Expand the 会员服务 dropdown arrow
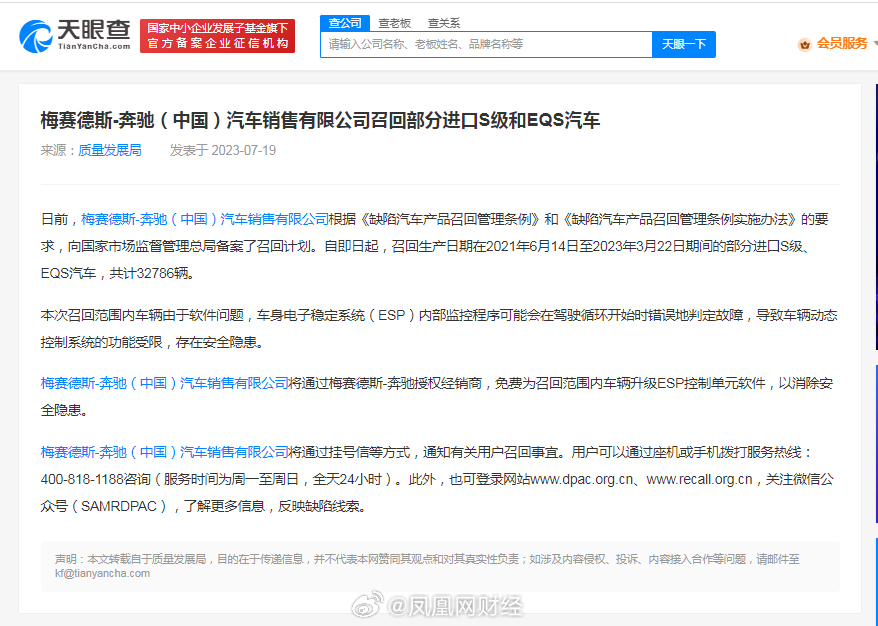 tap(873, 44)
